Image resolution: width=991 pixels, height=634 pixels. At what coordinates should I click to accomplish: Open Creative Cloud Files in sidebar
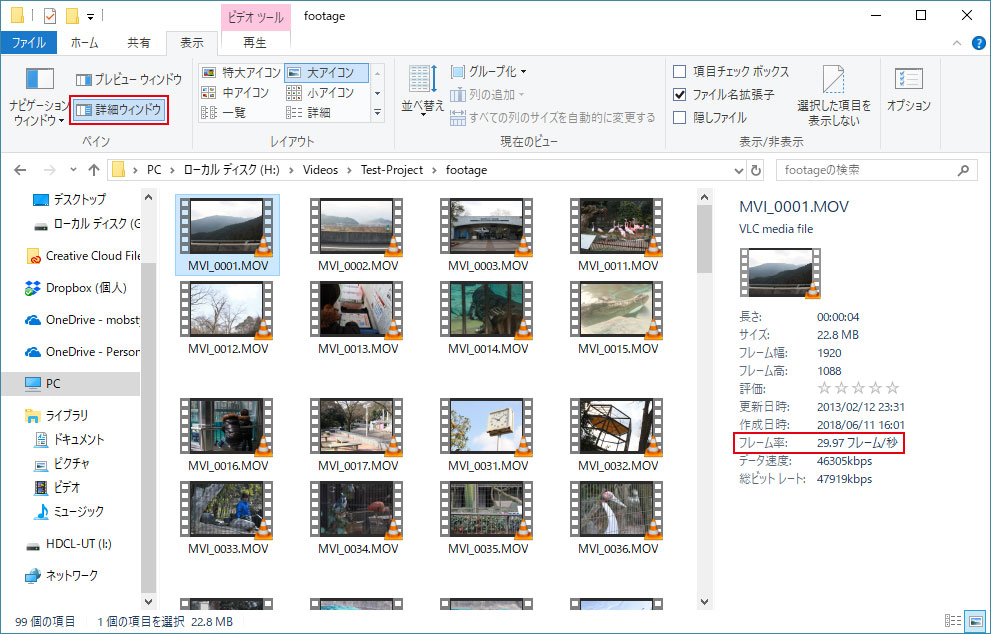(x=82, y=256)
